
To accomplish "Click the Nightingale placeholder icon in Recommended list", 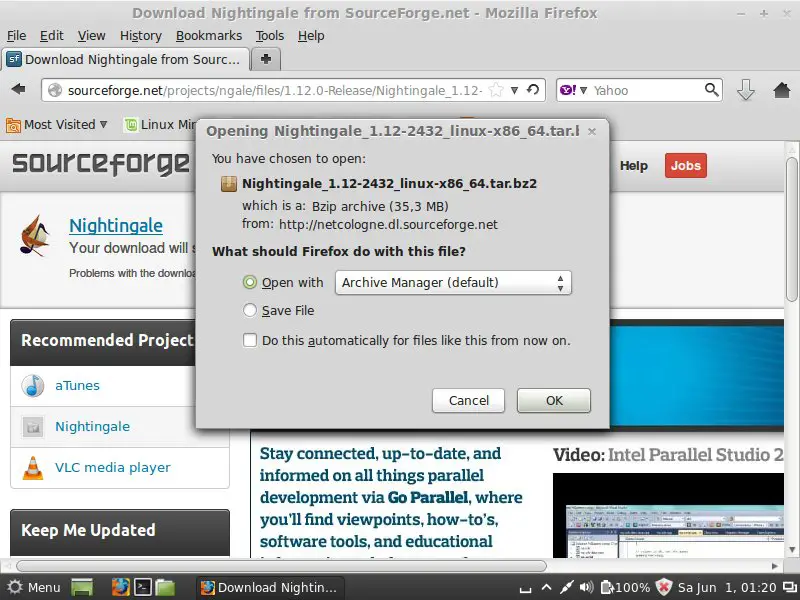I will (33, 427).
